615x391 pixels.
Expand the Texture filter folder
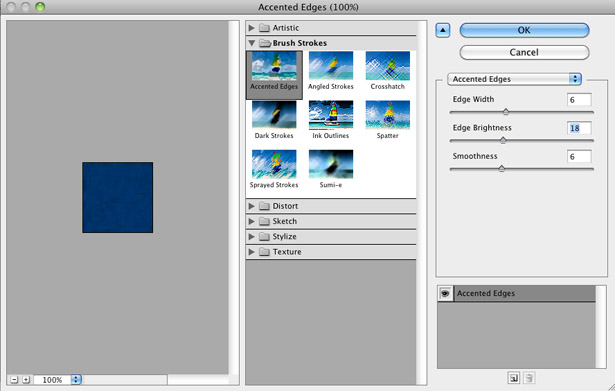coord(252,252)
